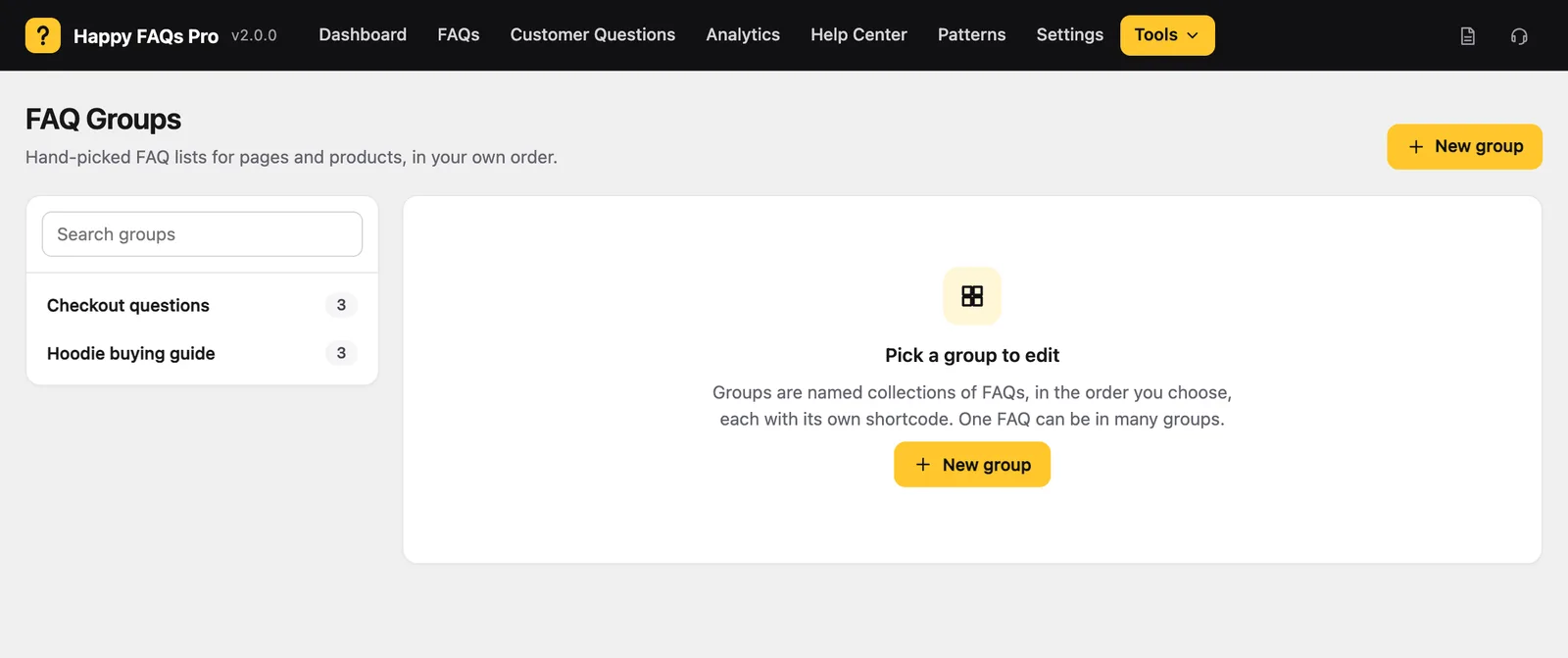1568x658 pixels.
Task: Open the Analytics section
Action: pyautogui.click(x=743, y=35)
